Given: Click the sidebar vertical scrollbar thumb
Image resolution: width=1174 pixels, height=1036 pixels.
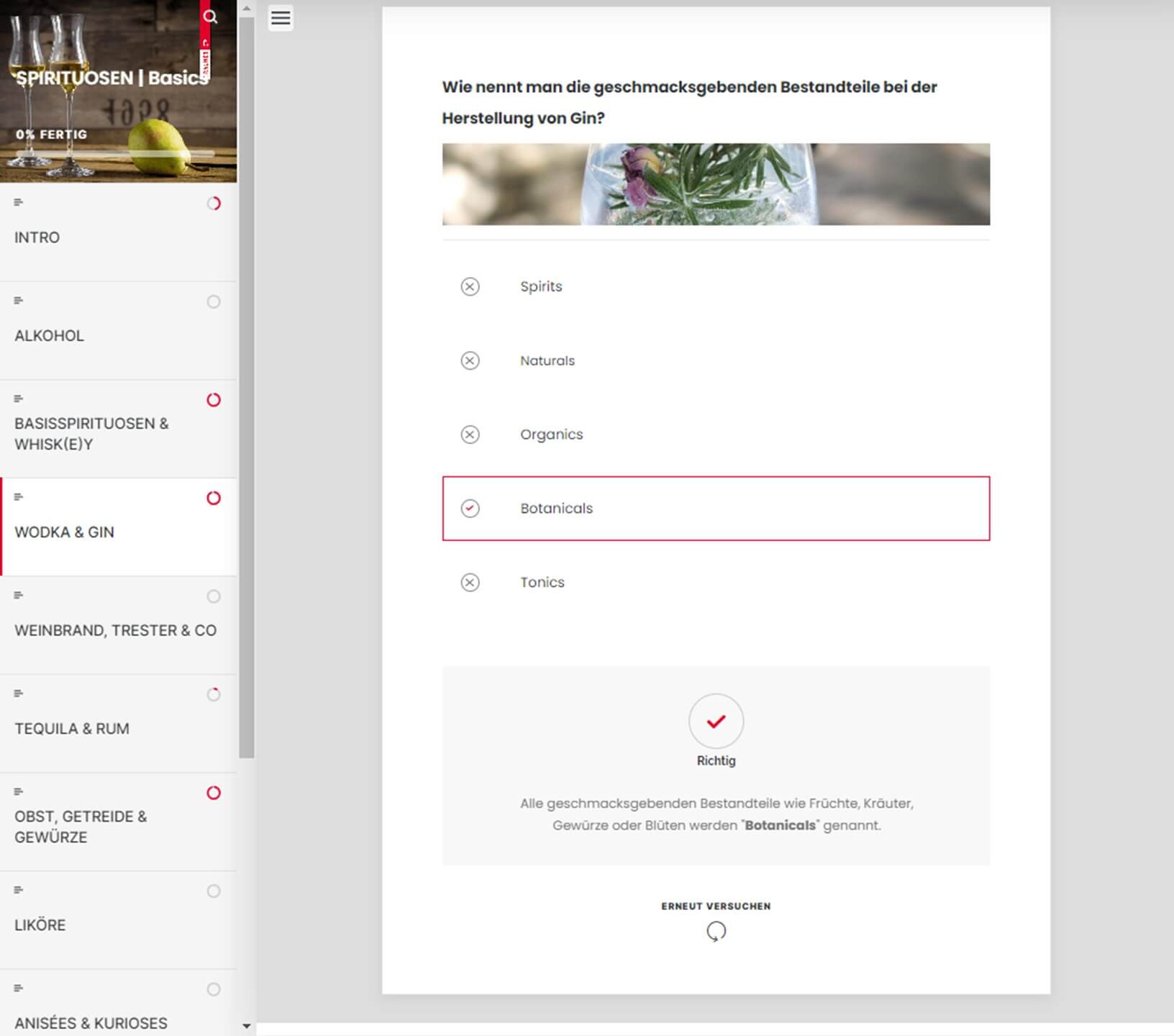Looking at the screenshot, I should point(247,388).
